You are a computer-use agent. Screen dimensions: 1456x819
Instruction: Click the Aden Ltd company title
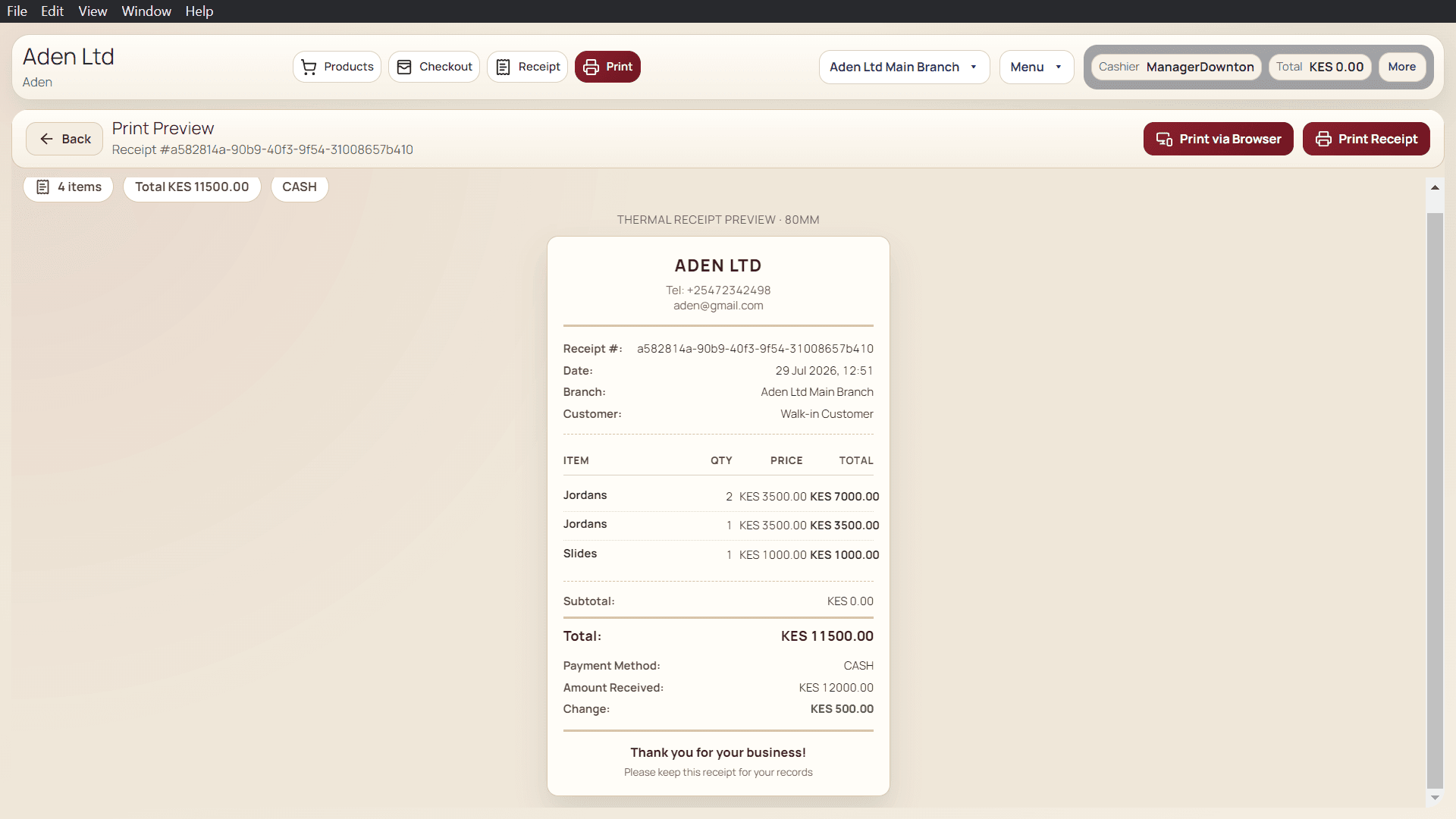[x=68, y=57]
